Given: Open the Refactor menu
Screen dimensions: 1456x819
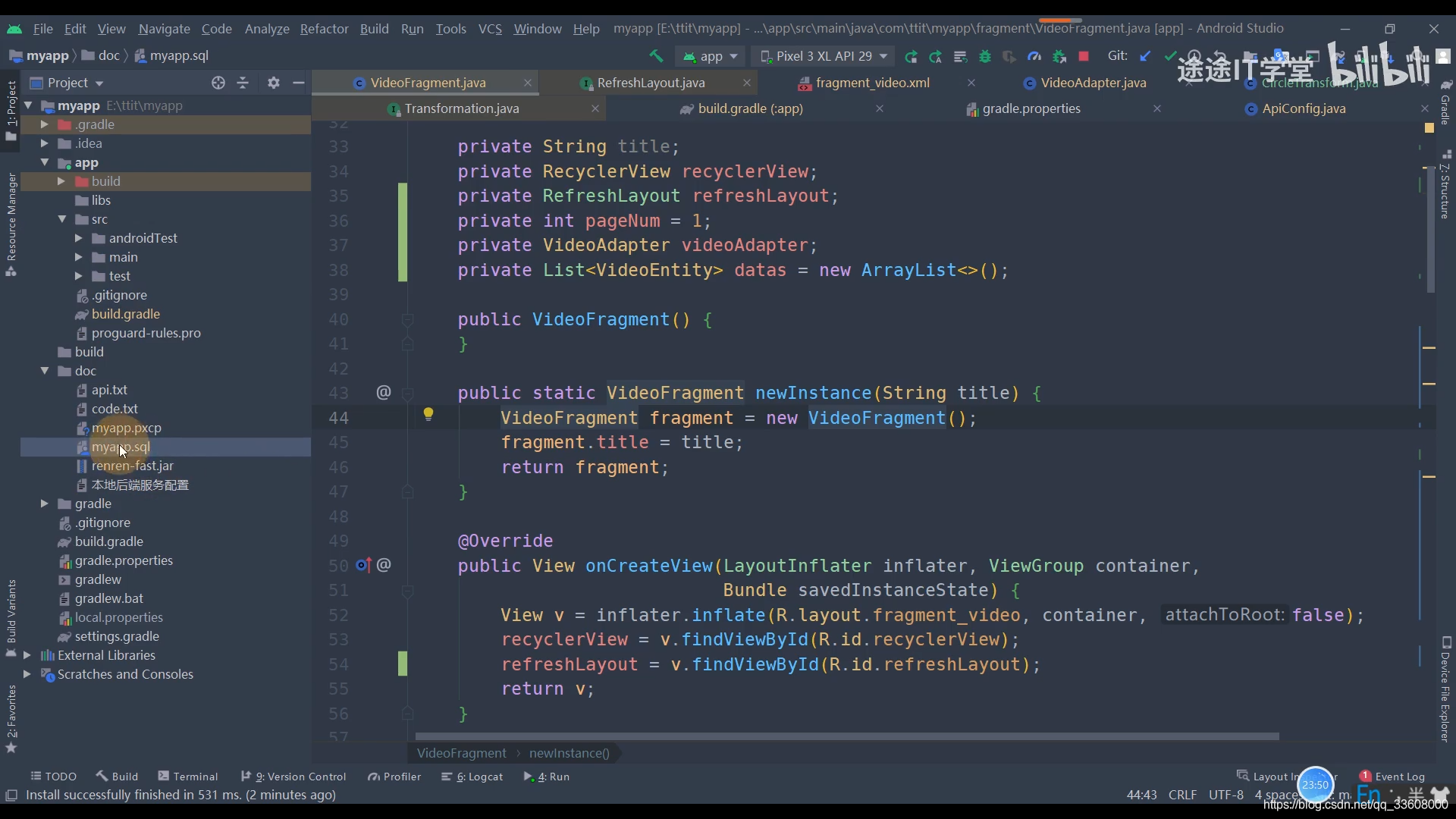Looking at the screenshot, I should tap(324, 28).
